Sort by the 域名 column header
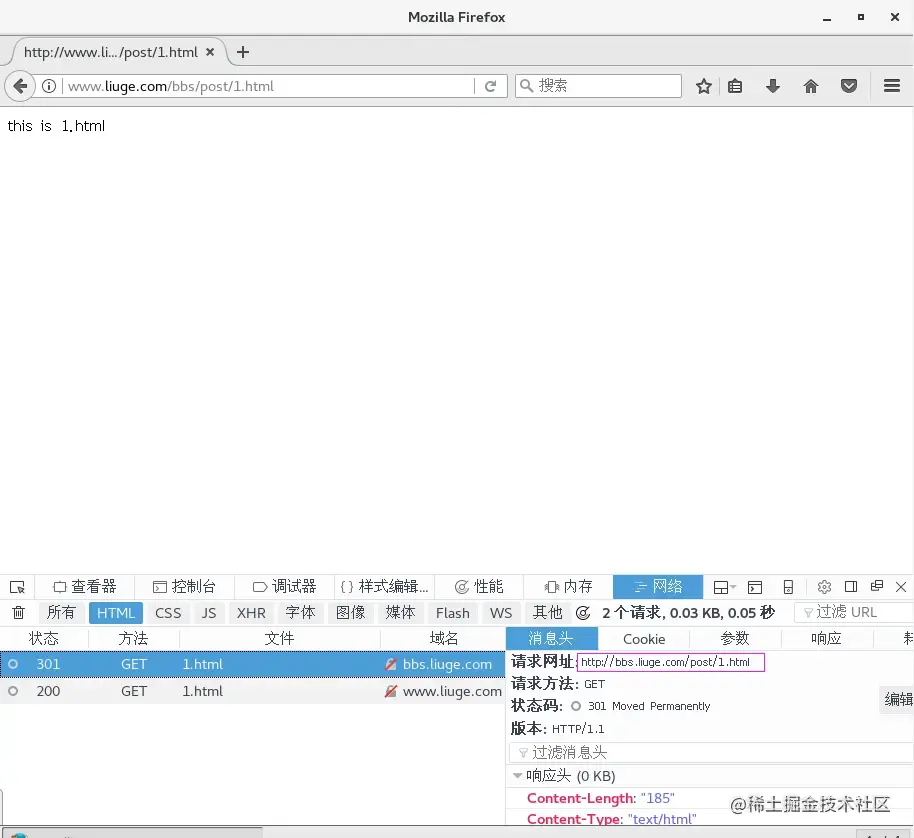Screen dimensions: 914x838 [x=443, y=639]
